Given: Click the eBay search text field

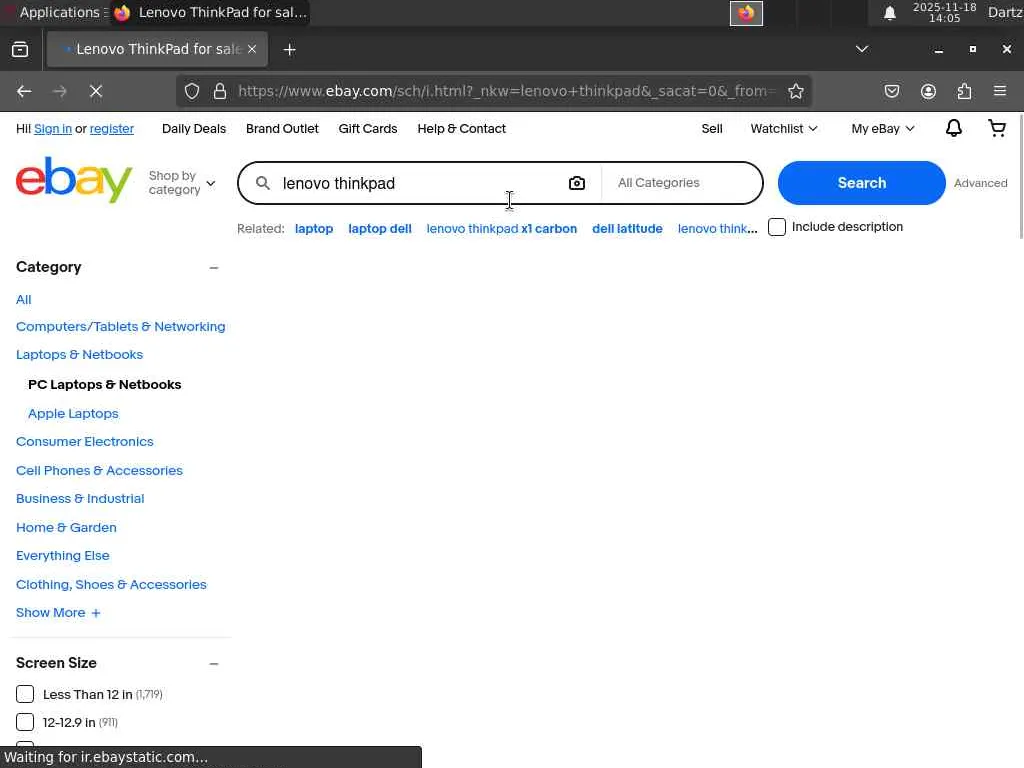Looking at the screenshot, I should pyautogui.click(x=418, y=184).
